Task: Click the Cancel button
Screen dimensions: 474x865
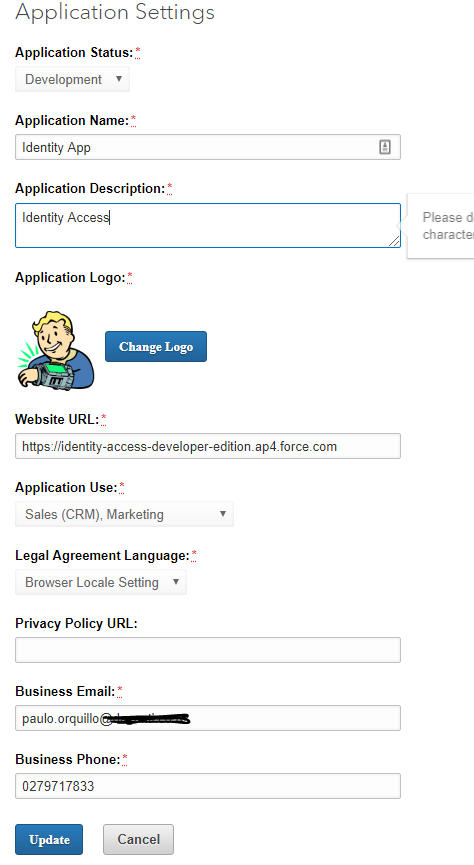Action: 139,839
